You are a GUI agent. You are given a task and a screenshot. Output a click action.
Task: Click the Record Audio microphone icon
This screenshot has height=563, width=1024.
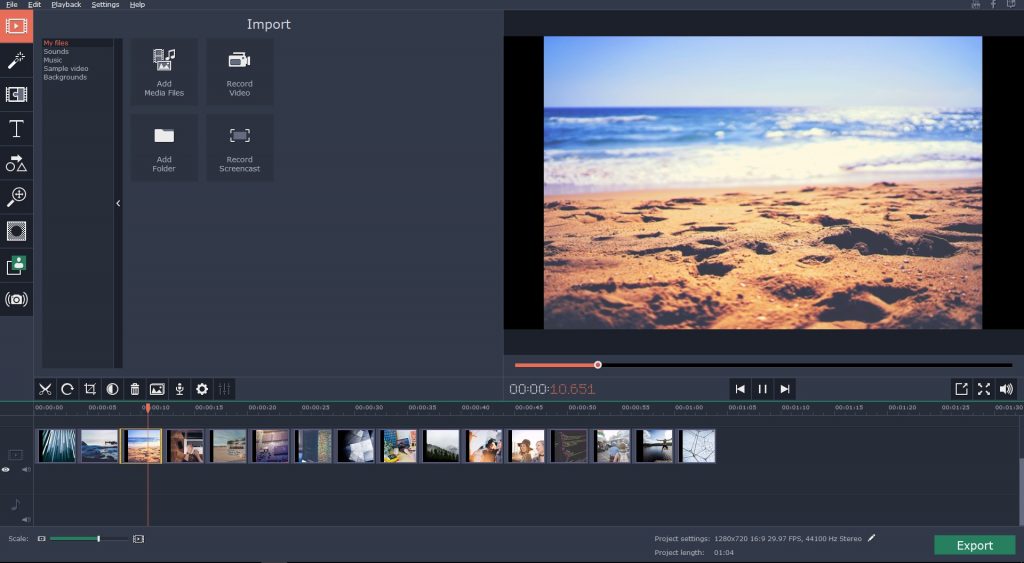[x=179, y=389]
